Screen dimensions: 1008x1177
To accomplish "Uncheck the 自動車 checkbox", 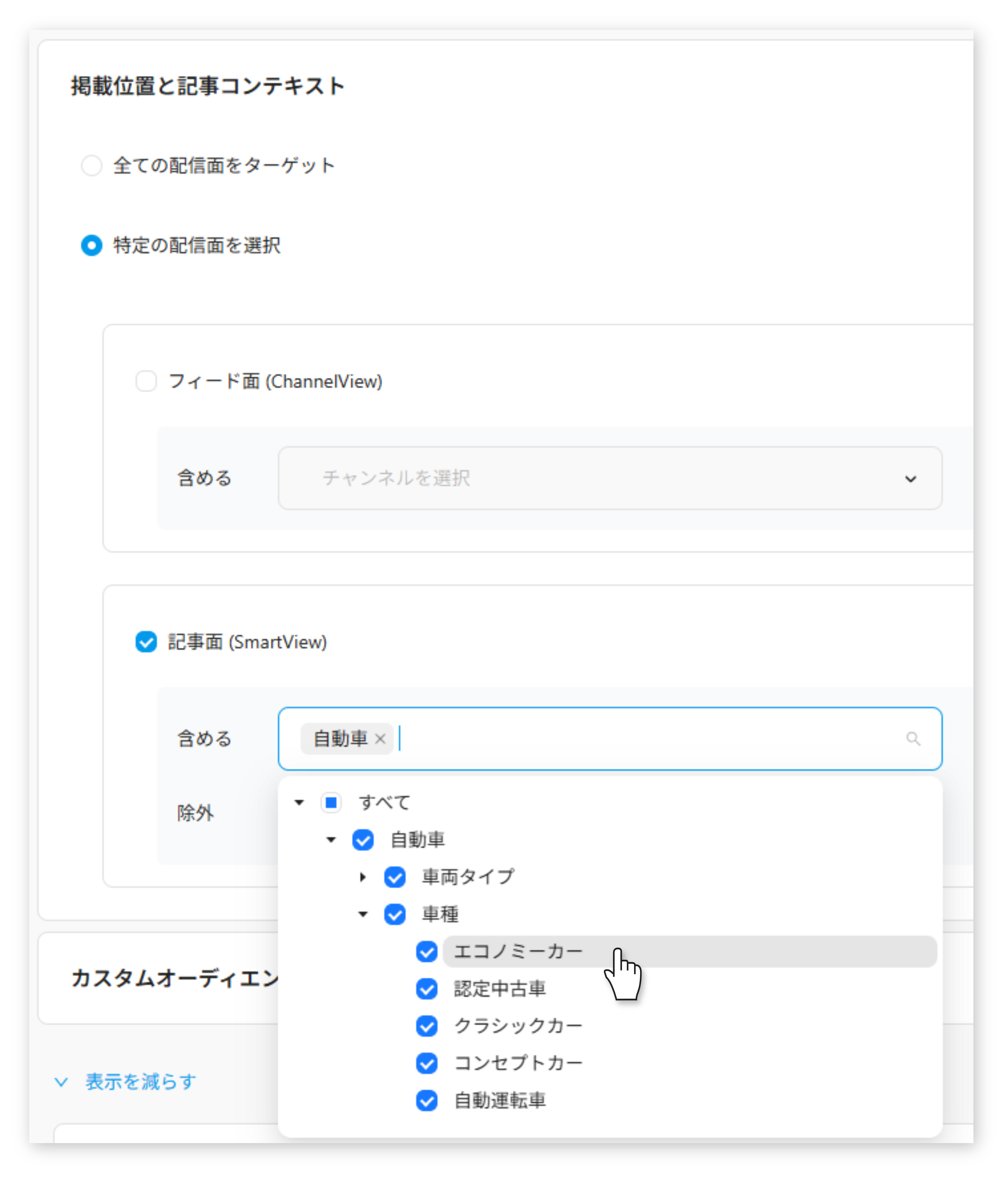I will [x=363, y=840].
